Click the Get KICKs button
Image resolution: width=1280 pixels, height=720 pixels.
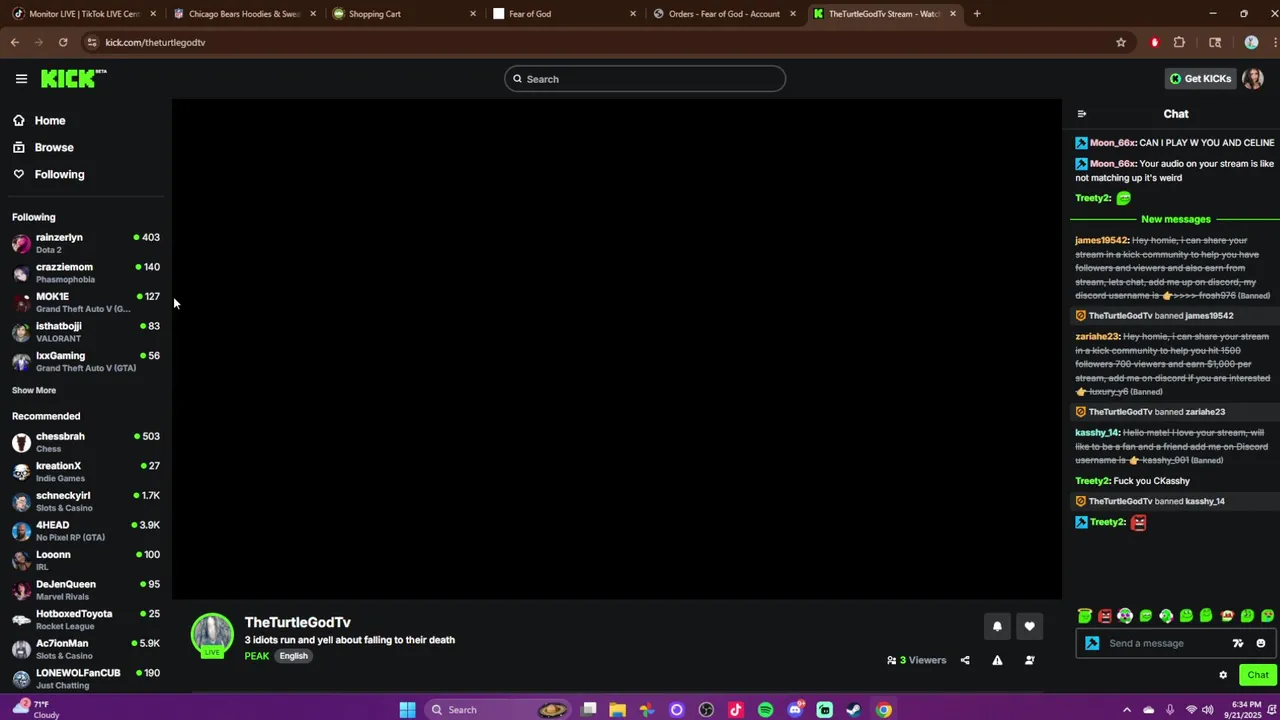1200,79
